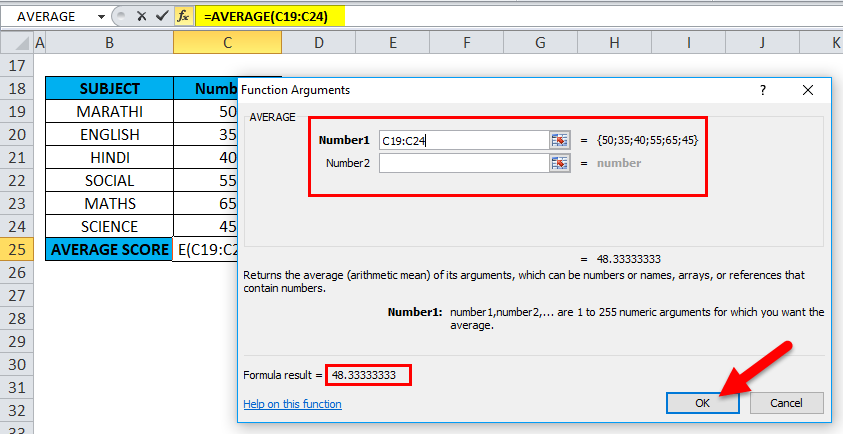Select row 25 header
This screenshot has width=843, height=434.
pyautogui.click(x=17, y=250)
